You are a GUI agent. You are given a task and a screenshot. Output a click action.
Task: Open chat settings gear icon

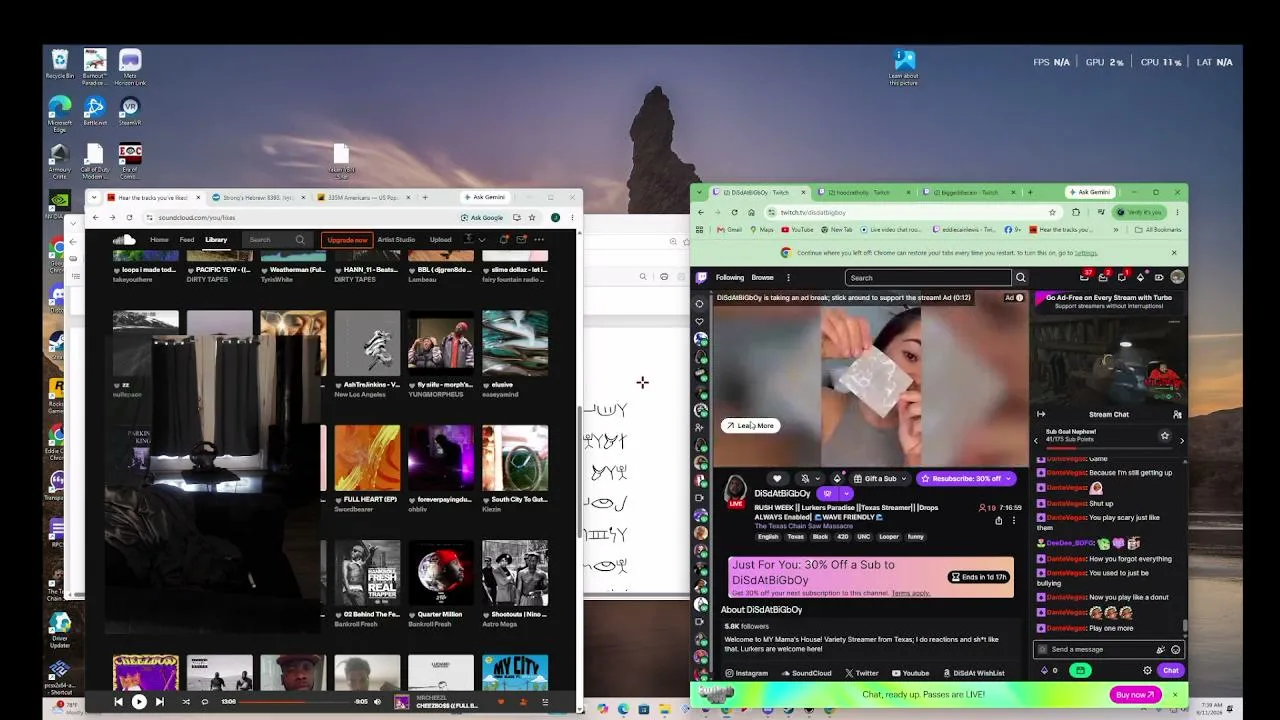pos(1147,671)
